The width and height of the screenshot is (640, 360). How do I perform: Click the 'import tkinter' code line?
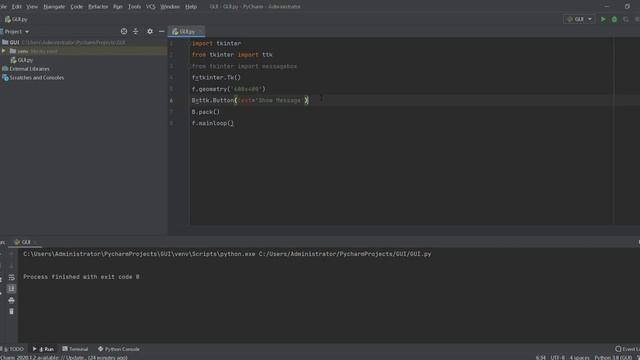[216, 43]
